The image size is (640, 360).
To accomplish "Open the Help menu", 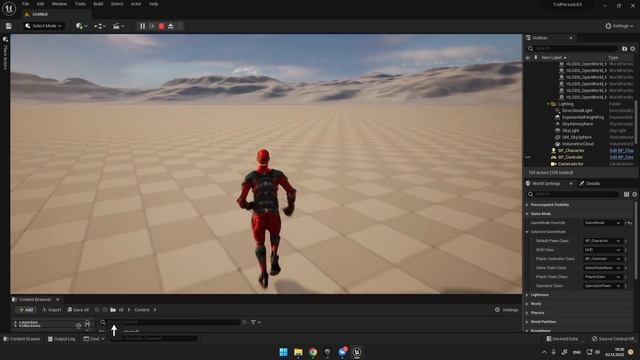I will (153, 4).
